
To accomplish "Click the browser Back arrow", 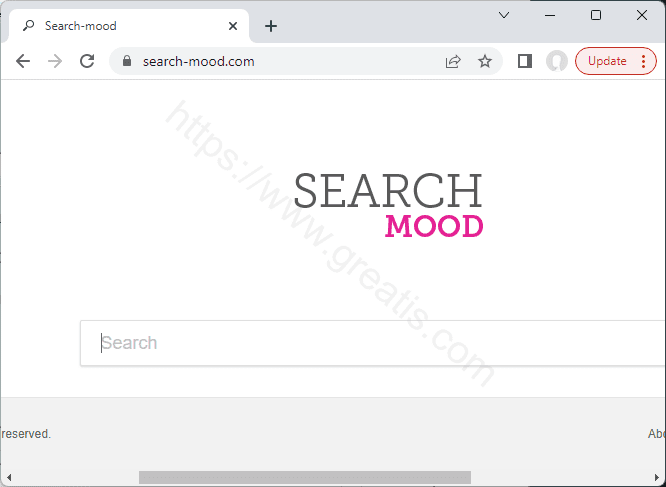I will pos(23,61).
